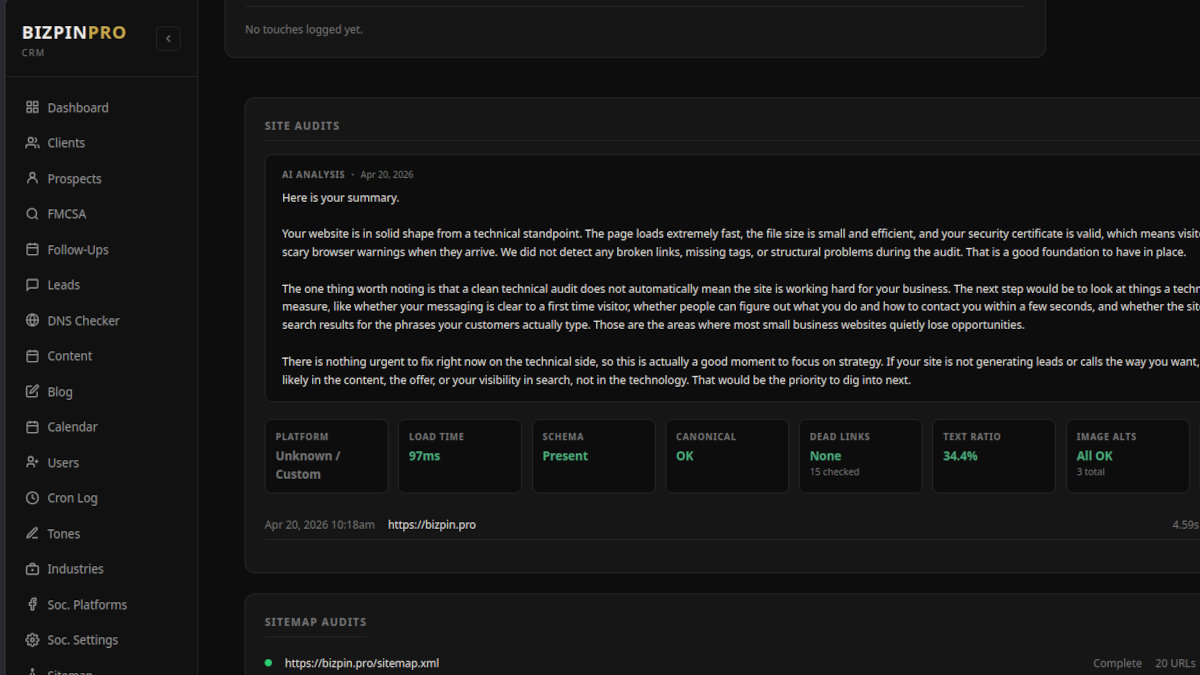Open the Content menu item
The width and height of the screenshot is (1200, 675).
(69, 356)
